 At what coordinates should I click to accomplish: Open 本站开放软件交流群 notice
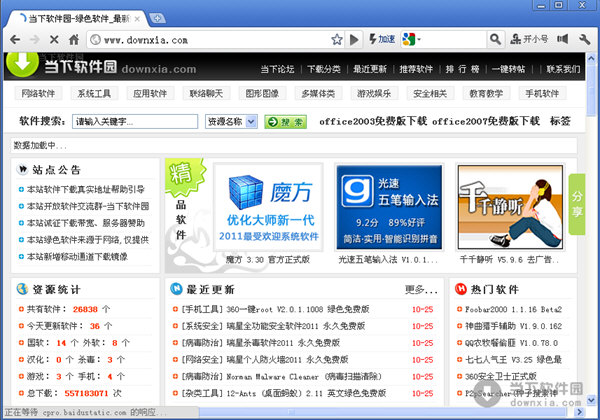(88, 206)
